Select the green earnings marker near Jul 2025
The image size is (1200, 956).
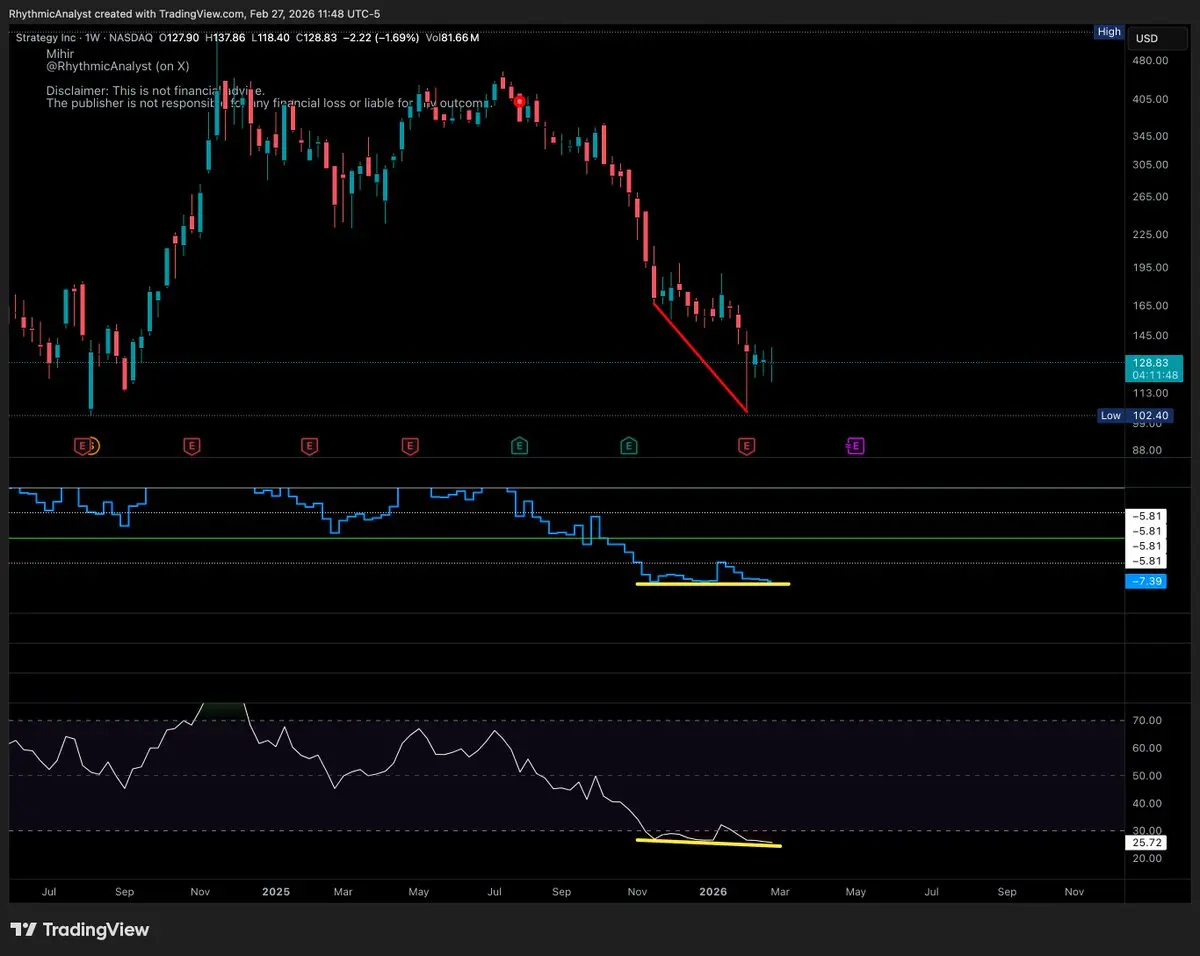(x=519, y=445)
